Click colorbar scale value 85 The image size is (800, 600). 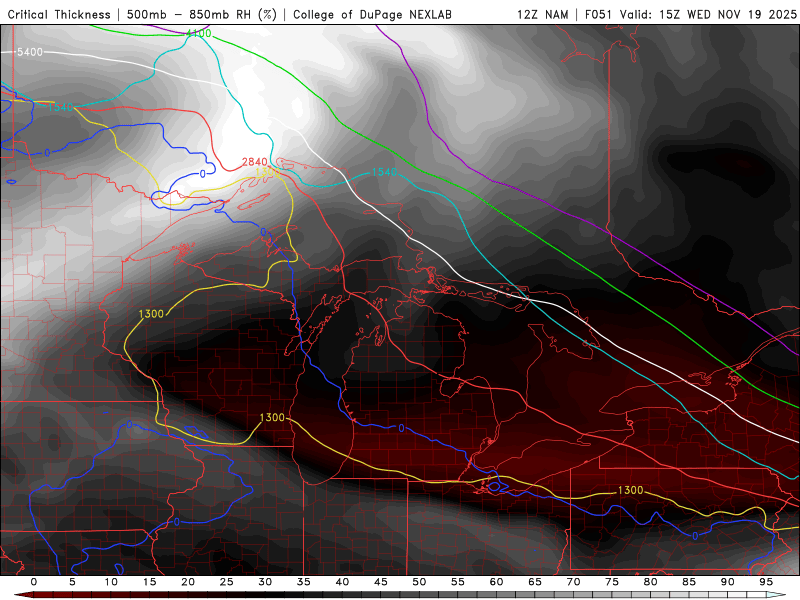(689, 582)
